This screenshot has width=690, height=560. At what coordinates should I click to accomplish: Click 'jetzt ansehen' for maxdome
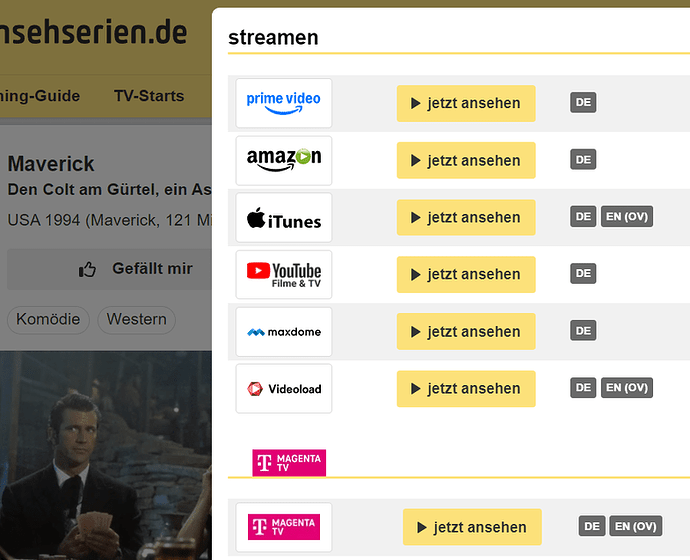(x=466, y=332)
